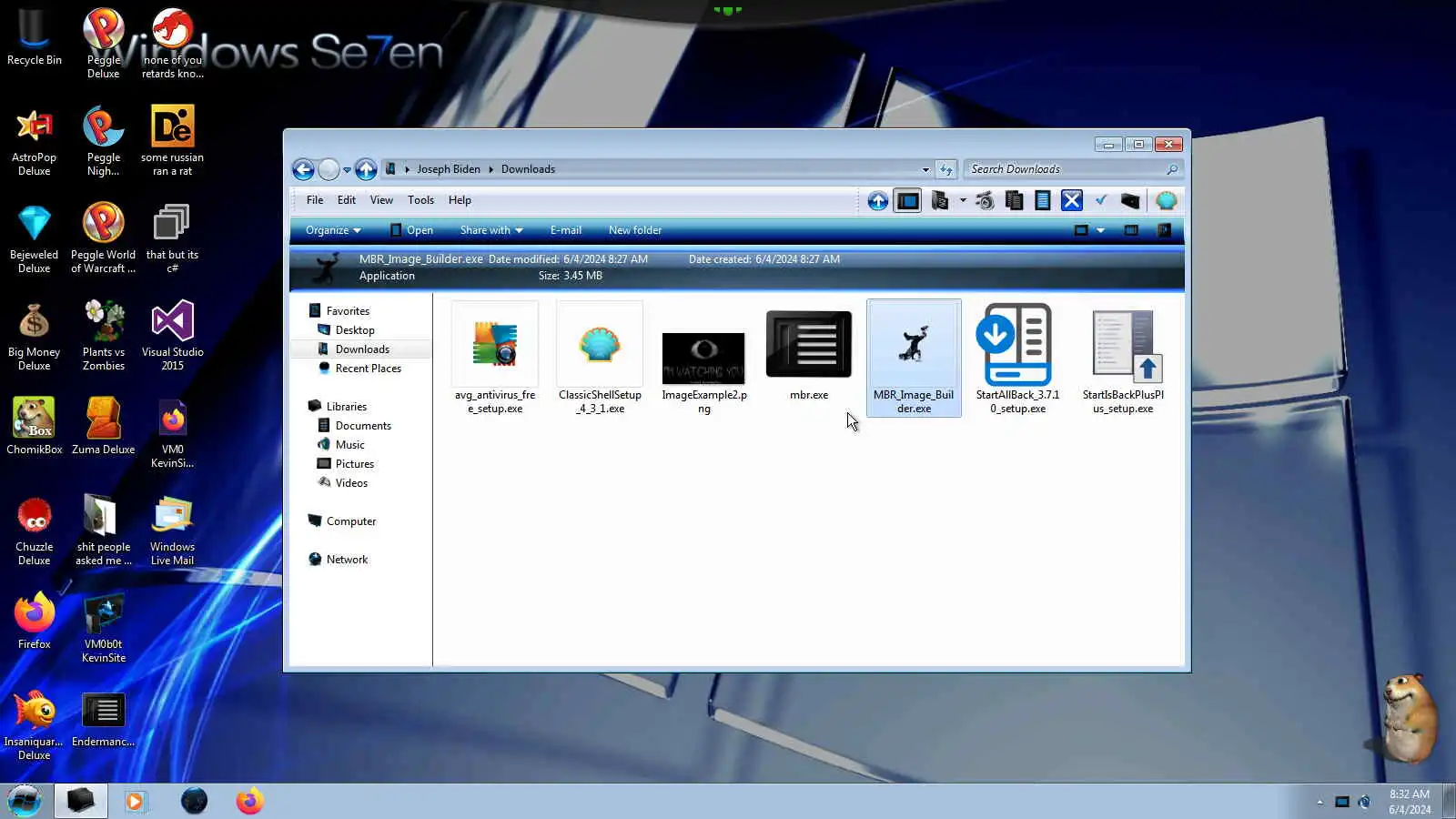Toggle the preview pane button
Image resolution: width=1456 pixels, height=819 pixels.
[x=1131, y=230]
